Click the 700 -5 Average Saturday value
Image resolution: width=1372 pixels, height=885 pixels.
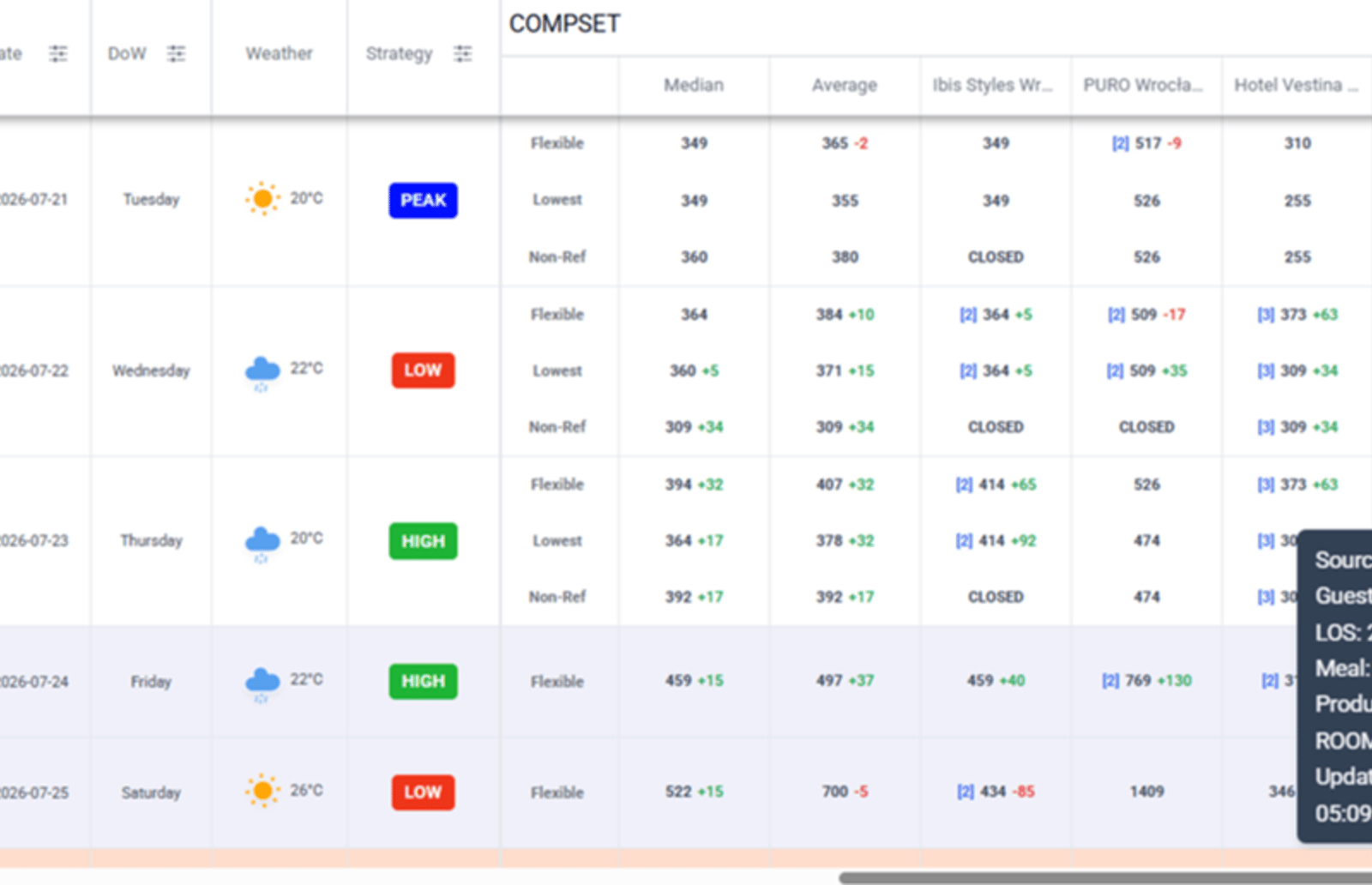[845, 792]
